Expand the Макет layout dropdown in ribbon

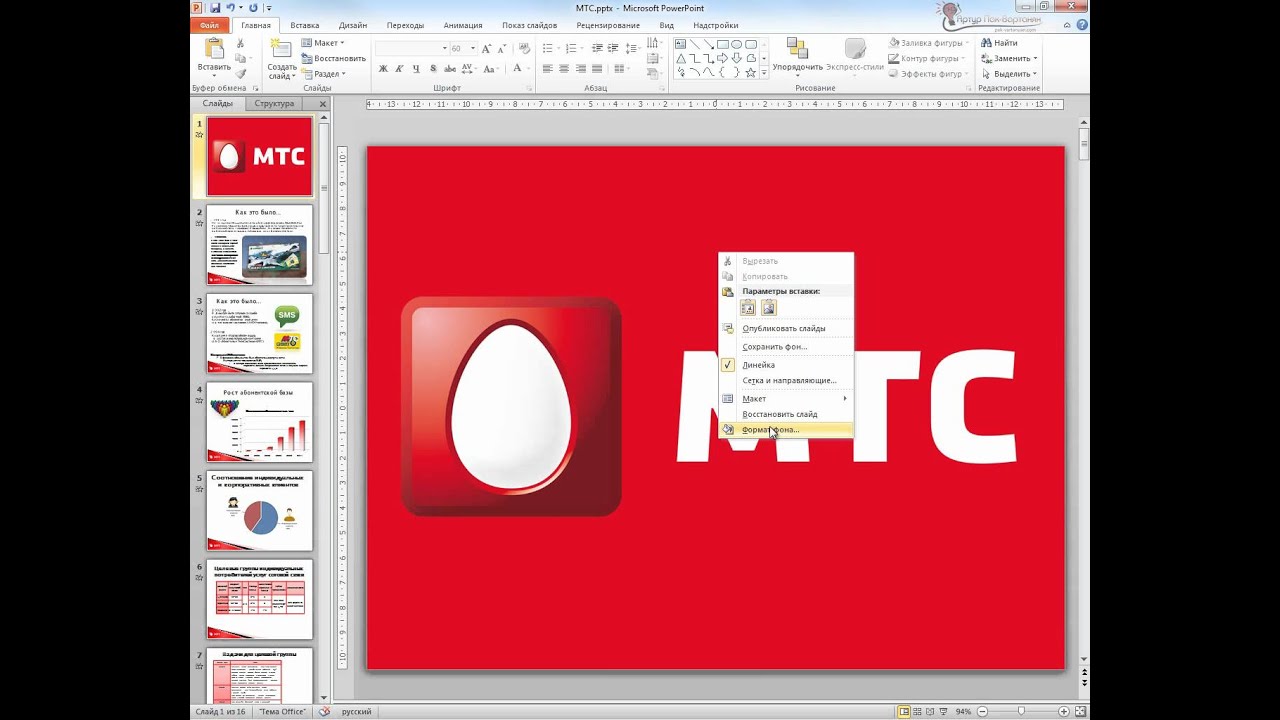point(324,43)
